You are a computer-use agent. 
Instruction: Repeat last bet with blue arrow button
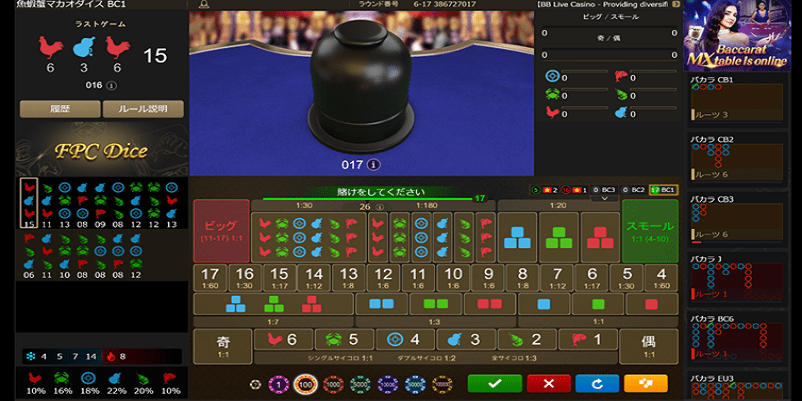coord(597,384)
